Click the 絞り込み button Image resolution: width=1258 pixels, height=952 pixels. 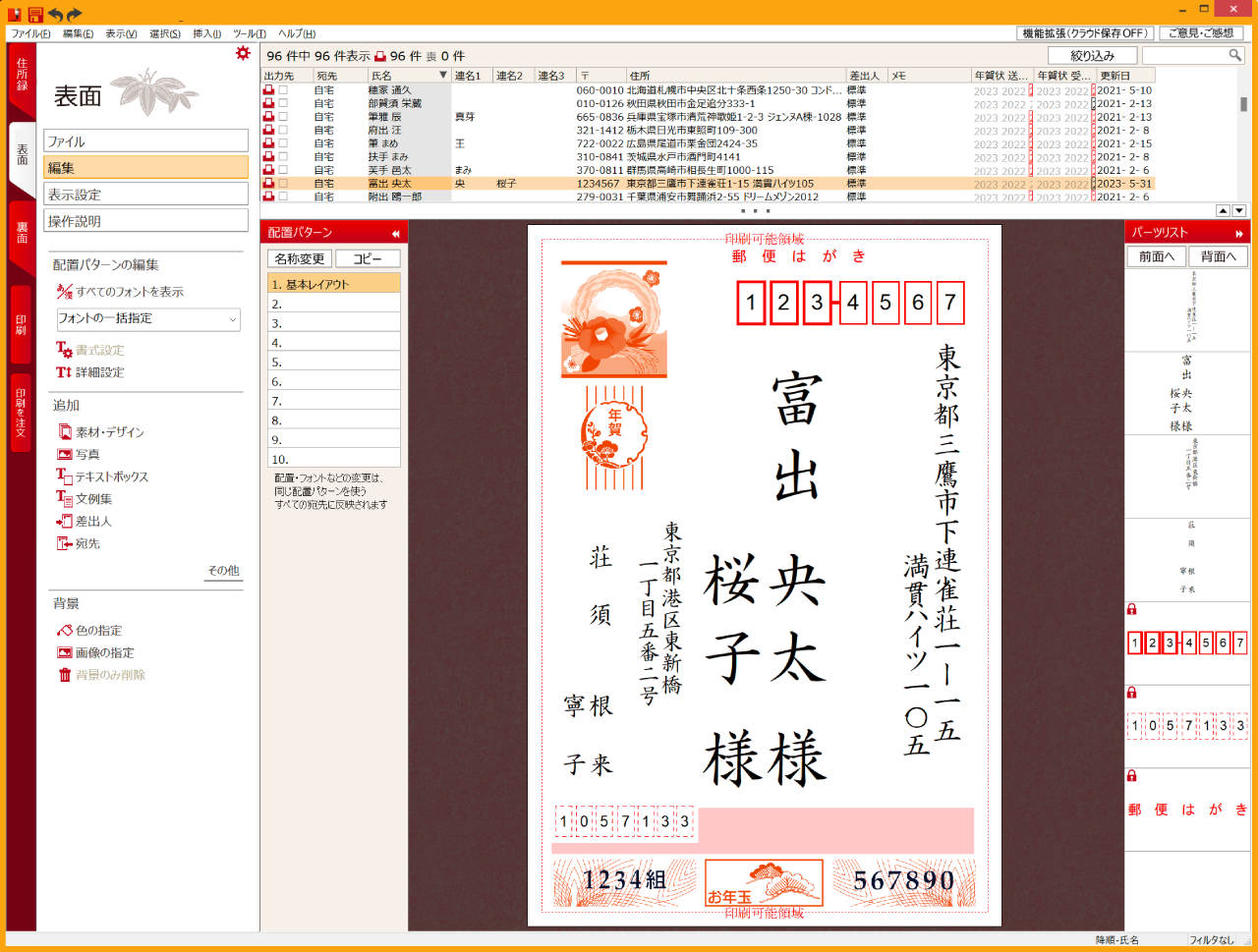(1092, 56)
